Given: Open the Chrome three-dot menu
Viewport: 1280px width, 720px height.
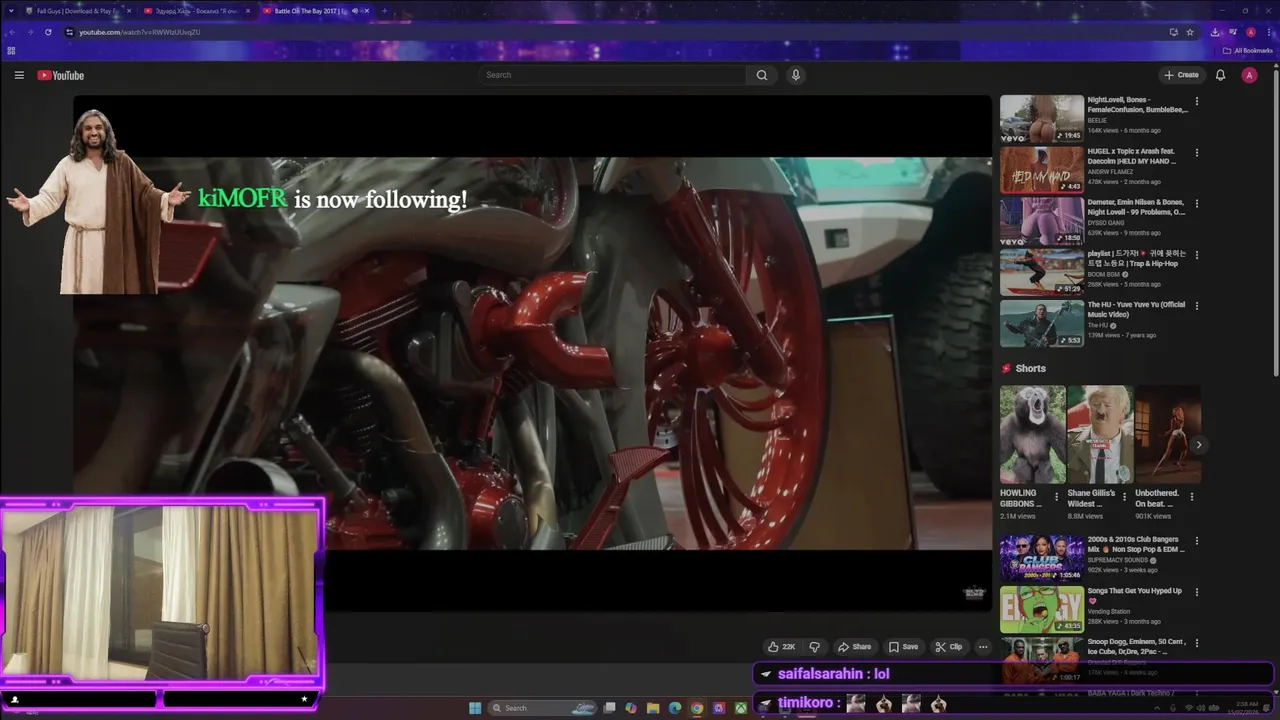Looking at the screenshot, I should pos(1268,32).
